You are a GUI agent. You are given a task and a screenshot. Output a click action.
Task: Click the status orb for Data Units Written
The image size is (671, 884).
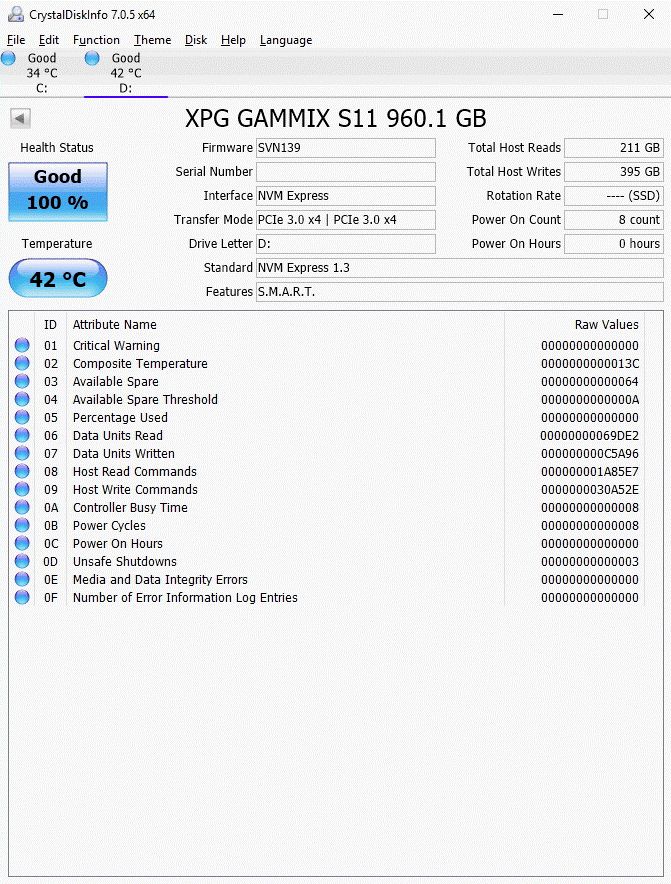point(22,453)
